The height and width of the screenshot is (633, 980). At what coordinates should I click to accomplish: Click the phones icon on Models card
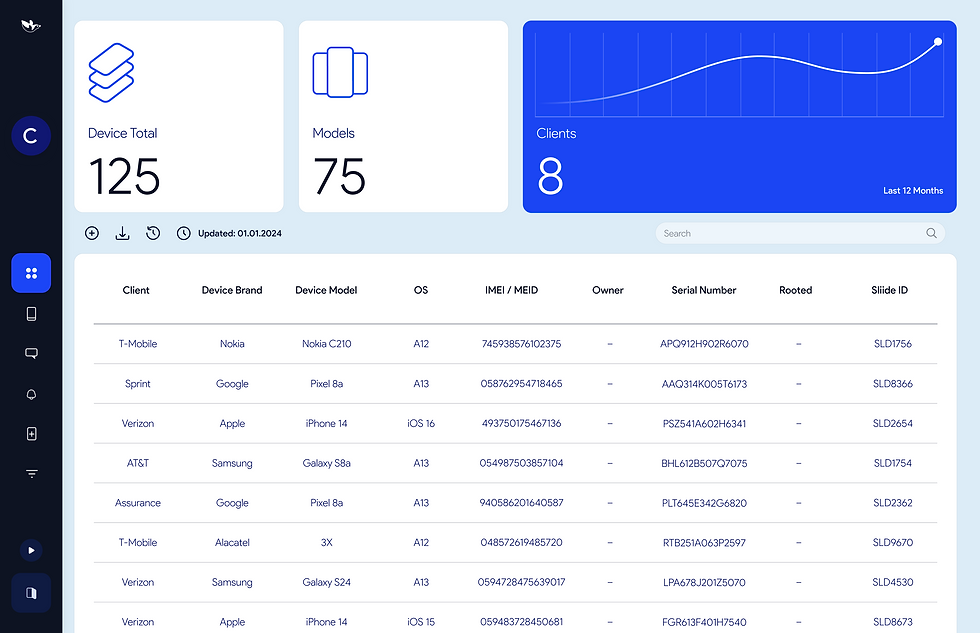(x=340, y=72)
